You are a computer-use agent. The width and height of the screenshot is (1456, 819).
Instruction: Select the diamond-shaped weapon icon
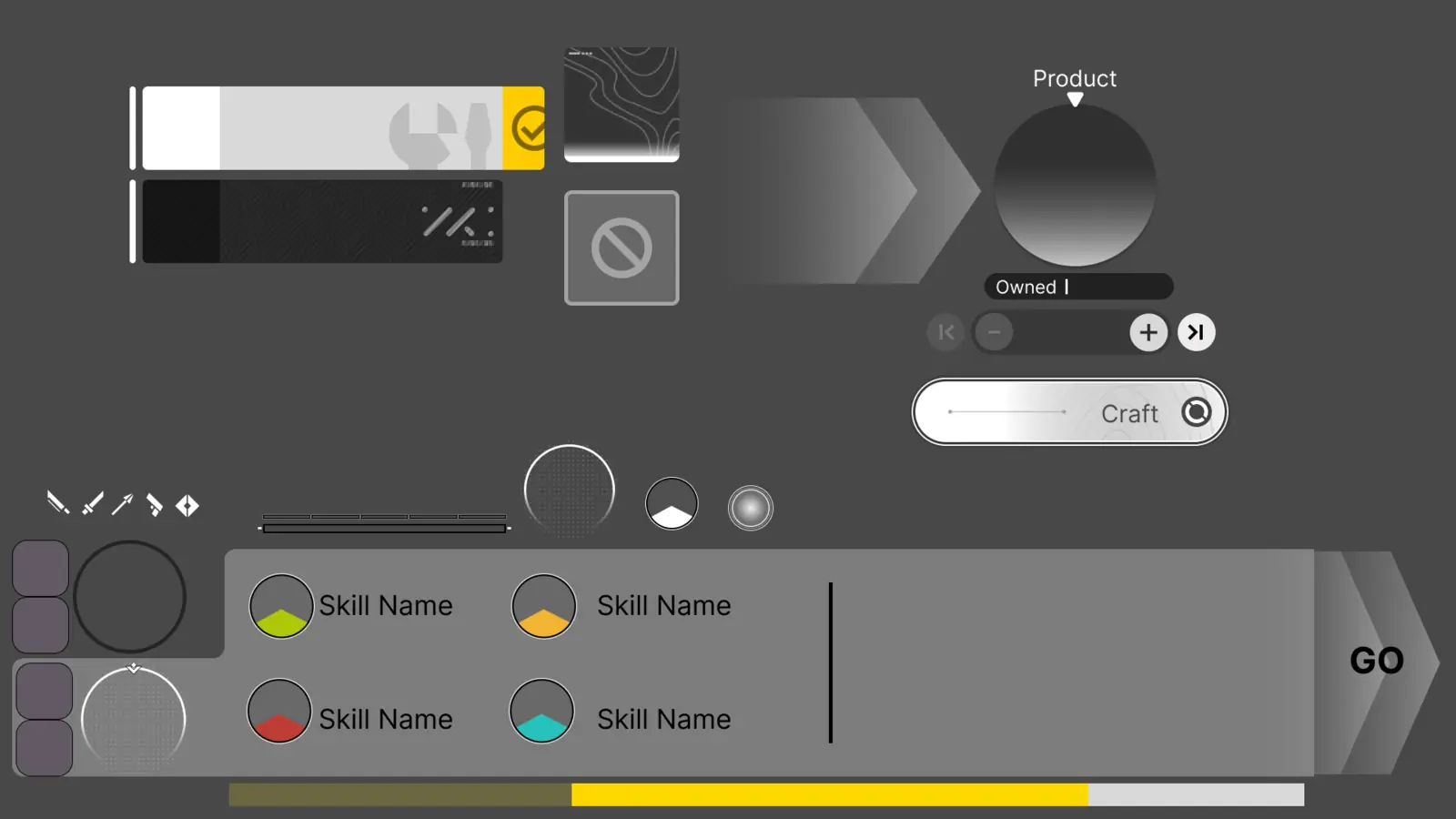pyautogui.click(x=187, y=505)
